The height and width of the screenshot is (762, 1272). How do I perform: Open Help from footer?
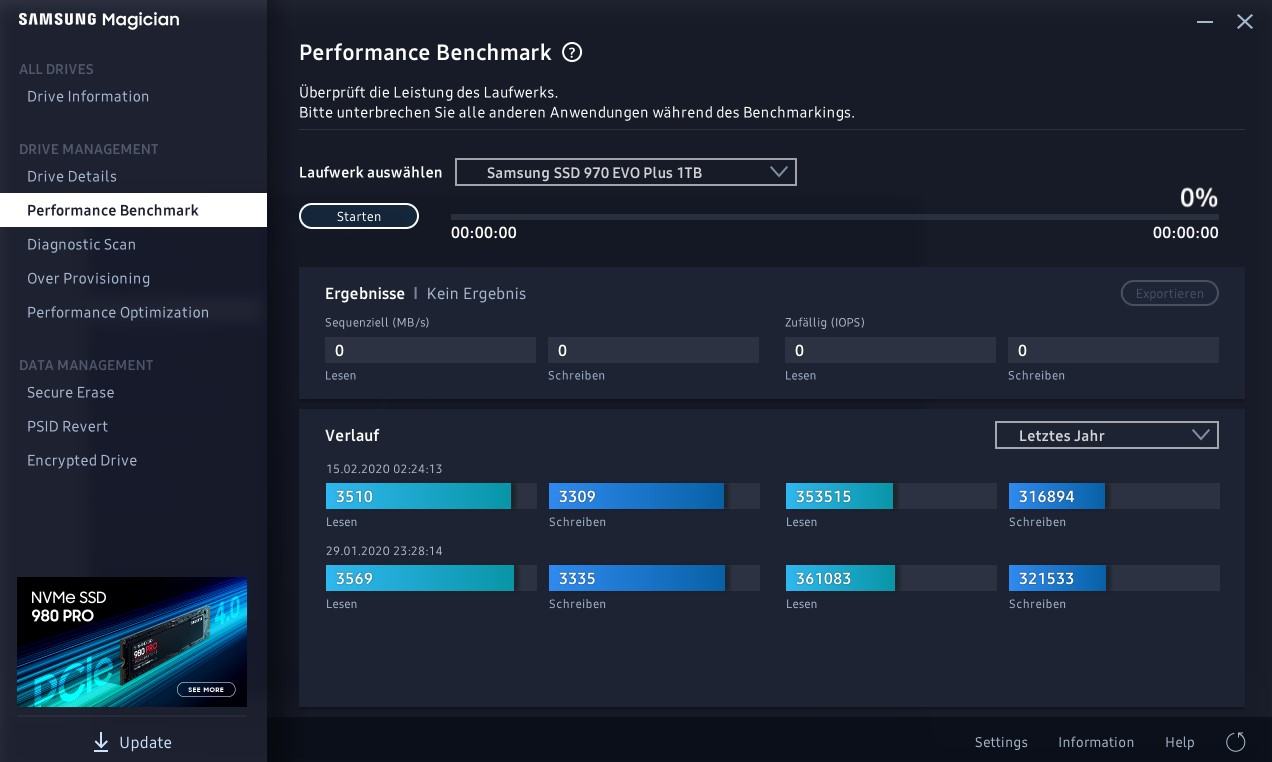(x=1180, y=742)
